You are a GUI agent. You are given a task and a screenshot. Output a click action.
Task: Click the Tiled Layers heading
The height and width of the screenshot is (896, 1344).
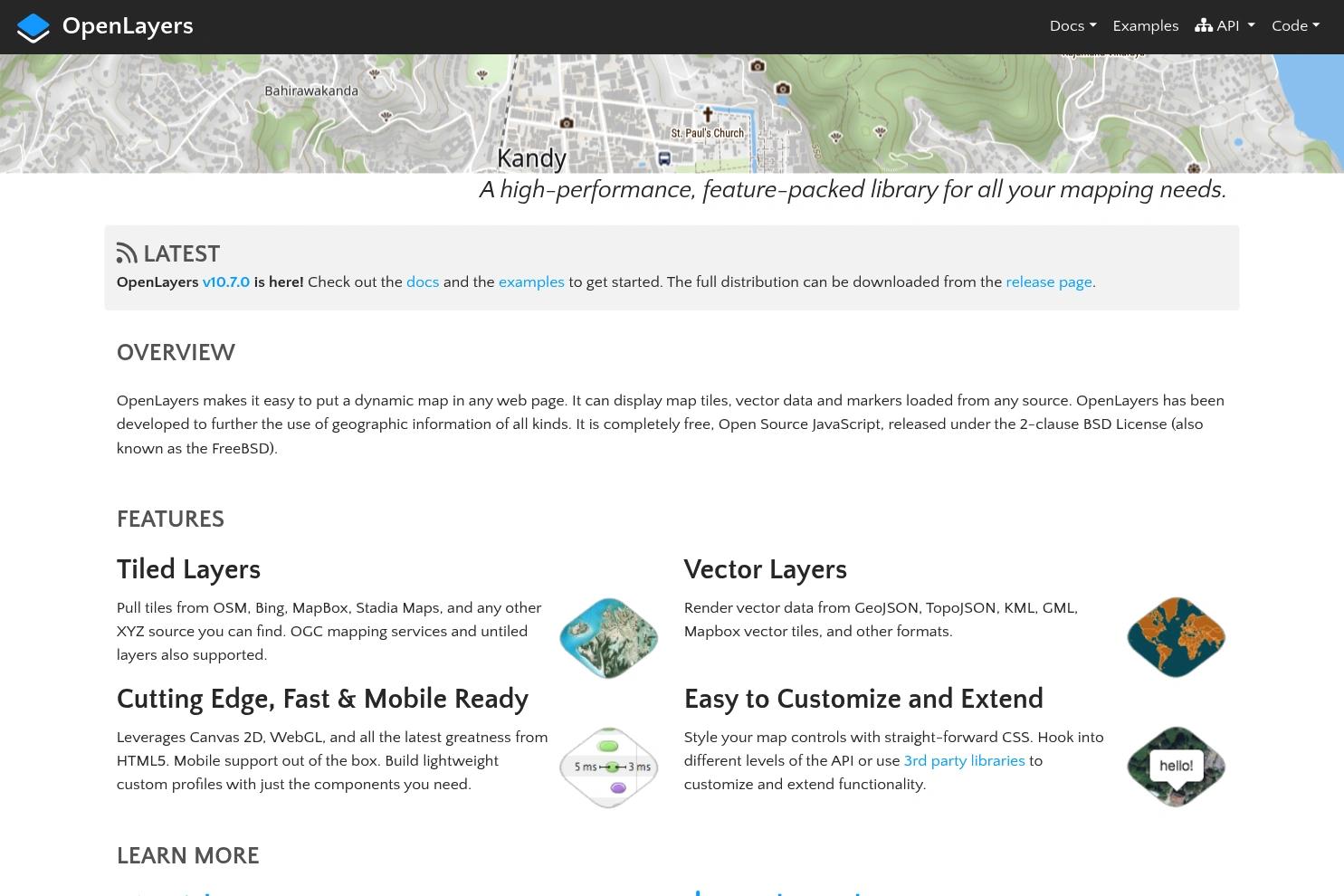tap(188, 570)
